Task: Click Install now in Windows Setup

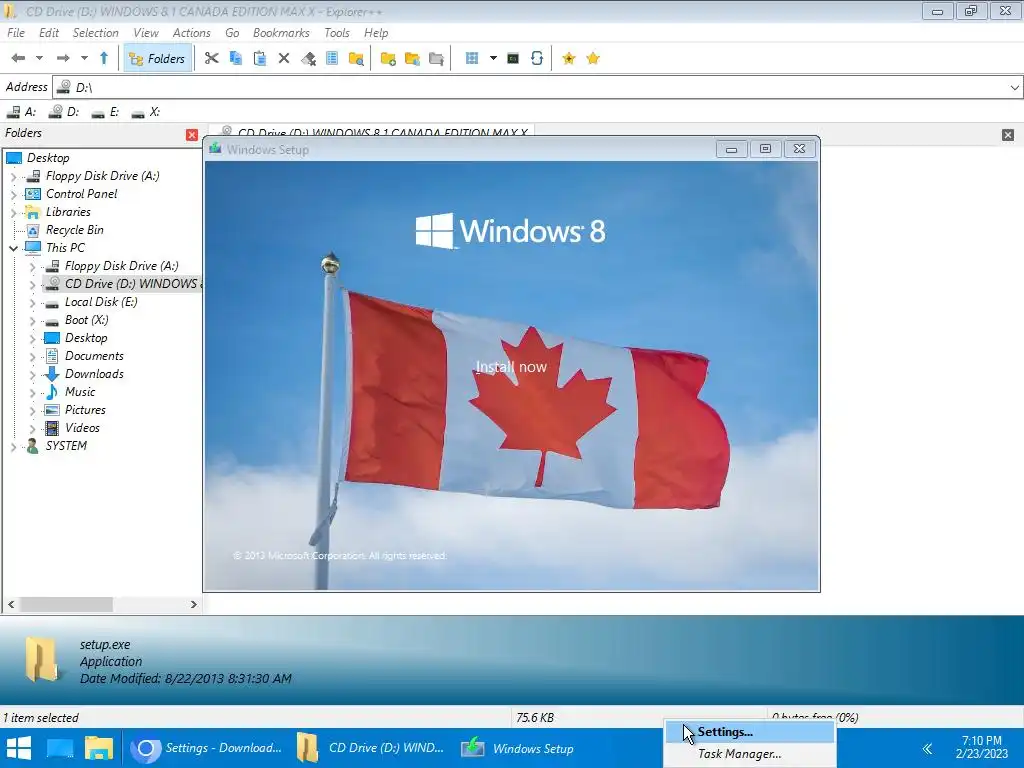Action: point(511,367)
